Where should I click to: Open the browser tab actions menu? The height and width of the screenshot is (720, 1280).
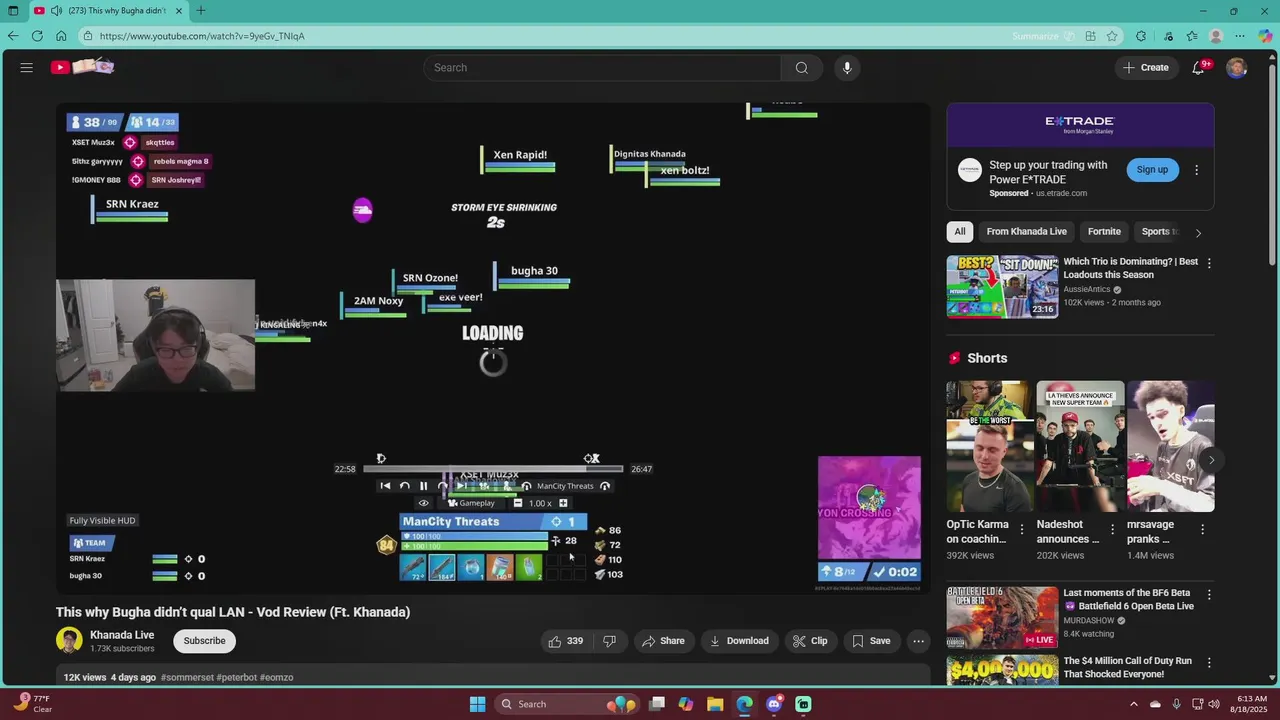13,11
